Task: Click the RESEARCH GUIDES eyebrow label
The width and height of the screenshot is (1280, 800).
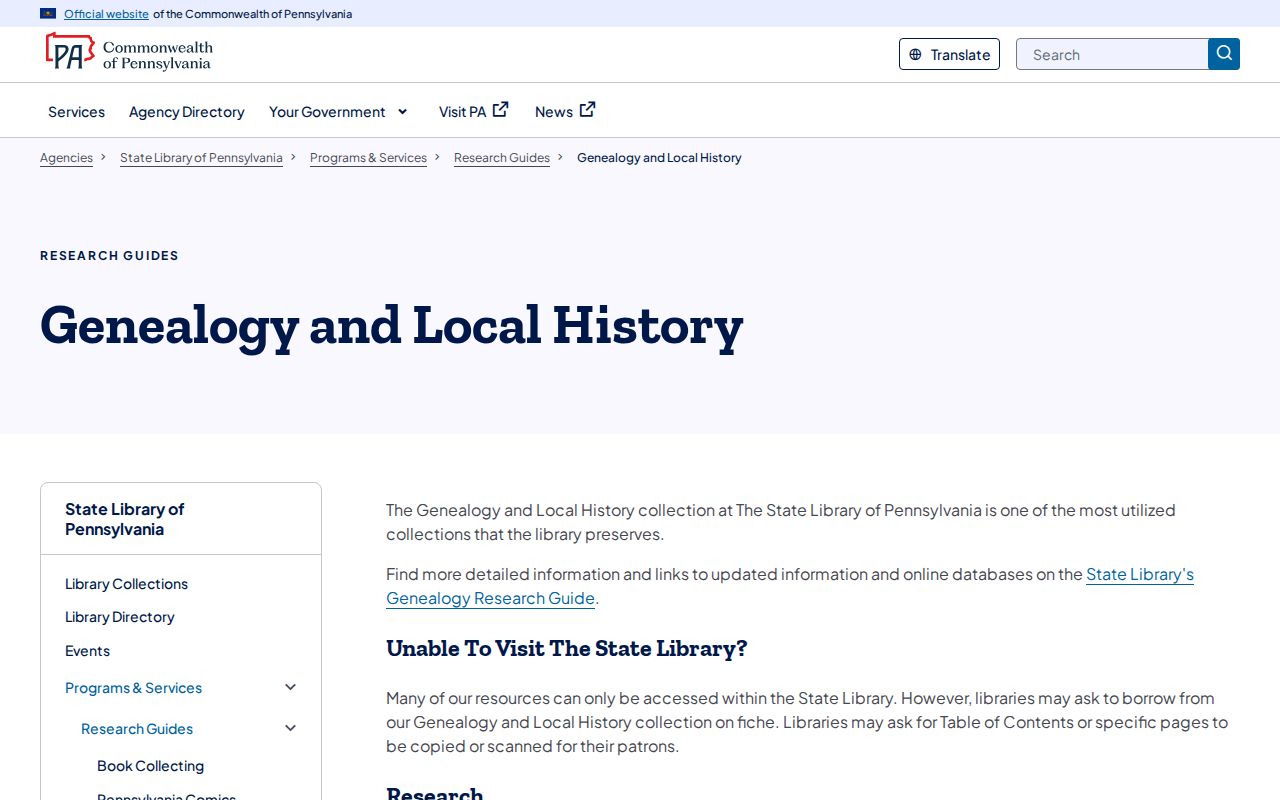Action: coord(109,256)
